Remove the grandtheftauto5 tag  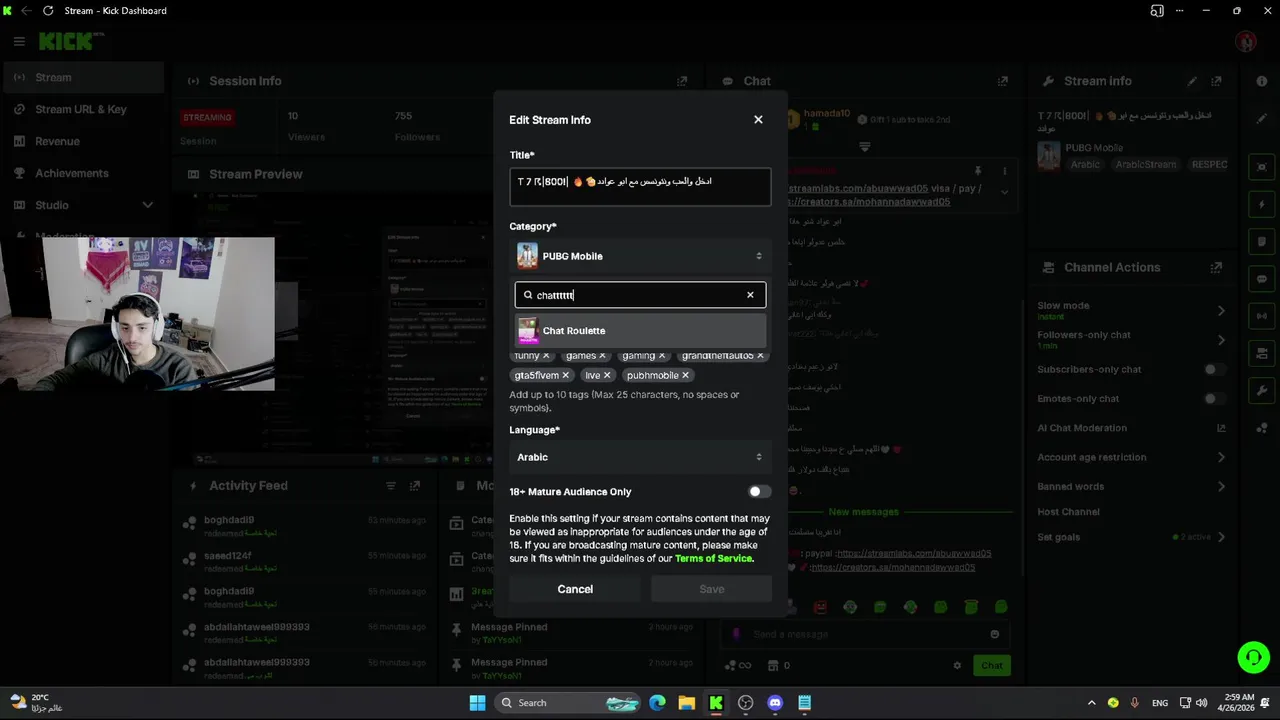760,356
